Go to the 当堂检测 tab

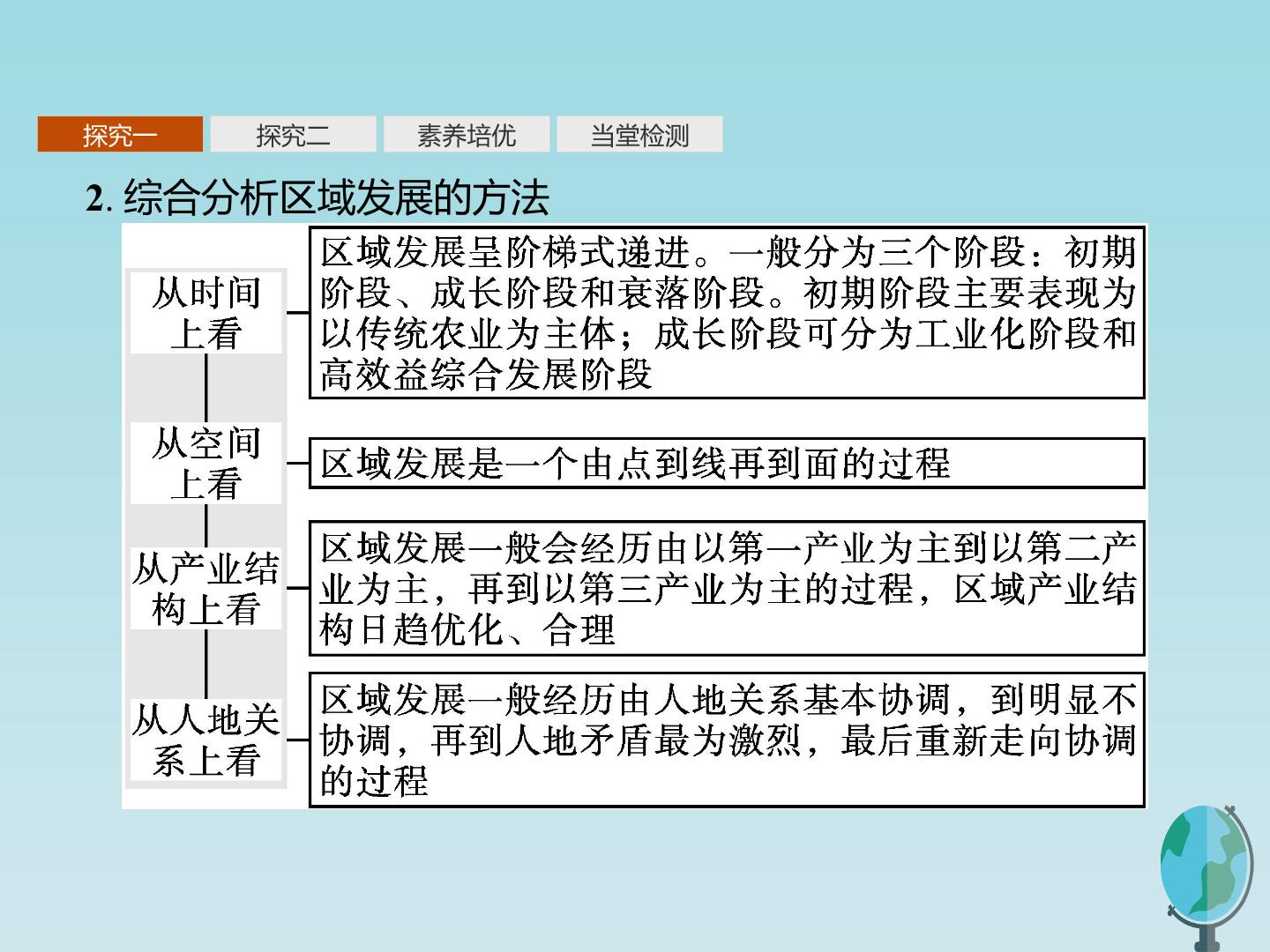click(x=639, y=135)
